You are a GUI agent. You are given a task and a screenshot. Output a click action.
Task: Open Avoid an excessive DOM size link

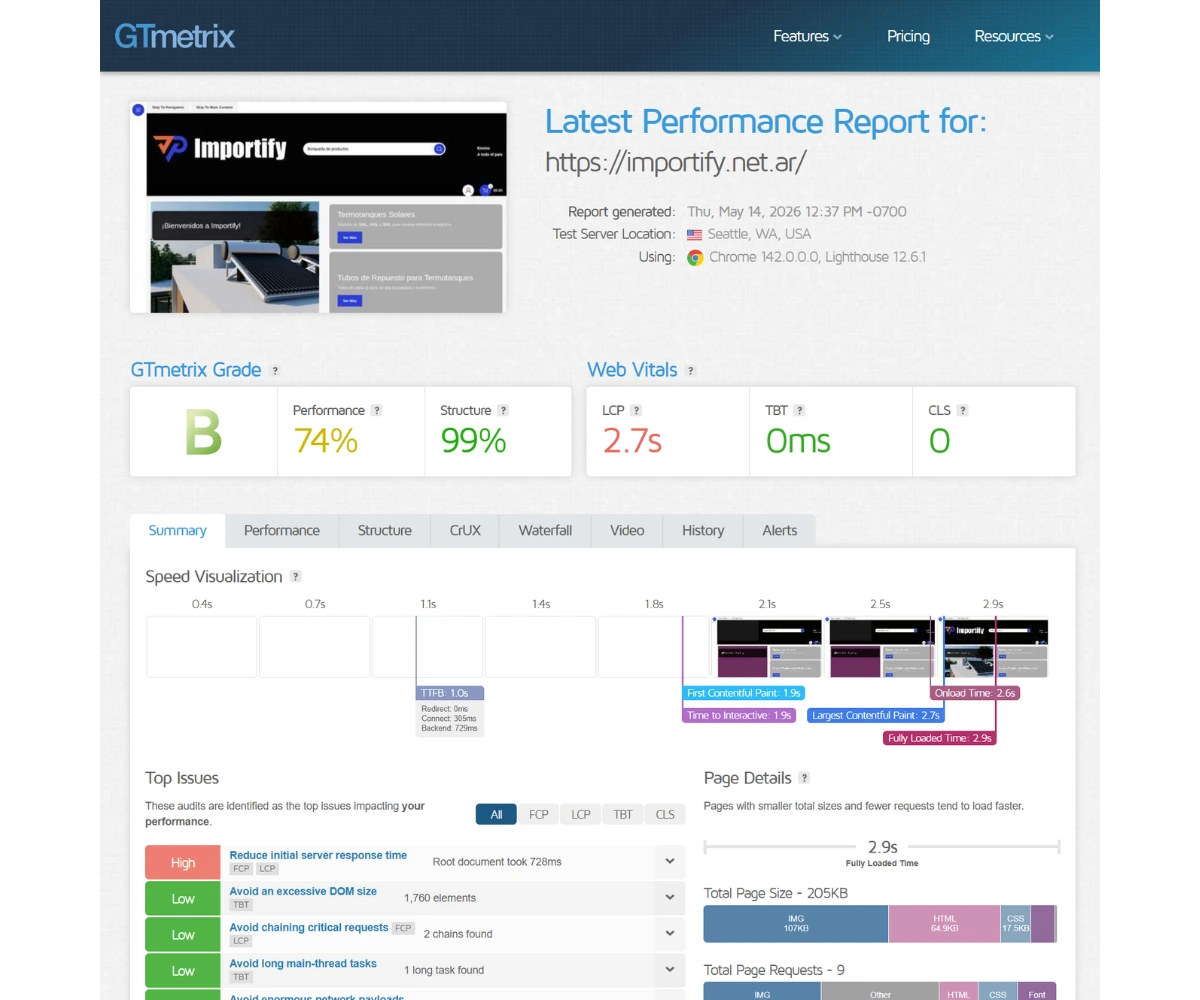(303, 891)
